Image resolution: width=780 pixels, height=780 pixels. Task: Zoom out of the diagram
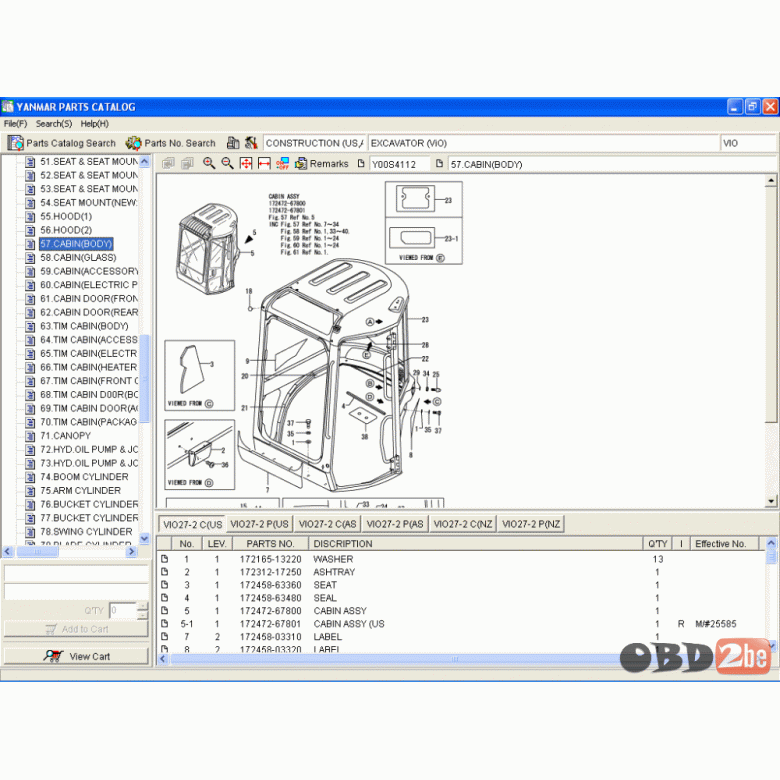pos(227,163)
